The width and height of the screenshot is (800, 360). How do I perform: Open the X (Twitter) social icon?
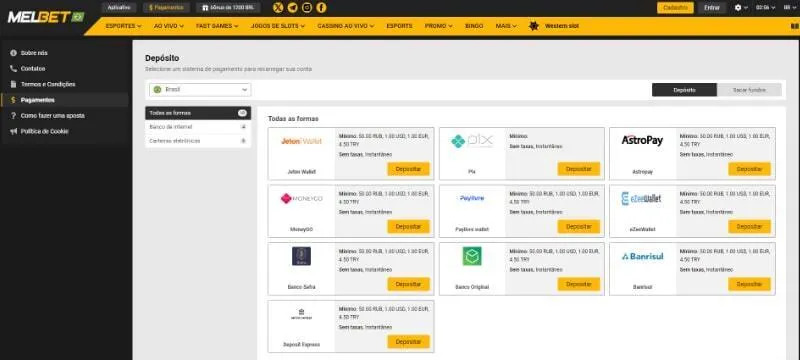point(278,8)
